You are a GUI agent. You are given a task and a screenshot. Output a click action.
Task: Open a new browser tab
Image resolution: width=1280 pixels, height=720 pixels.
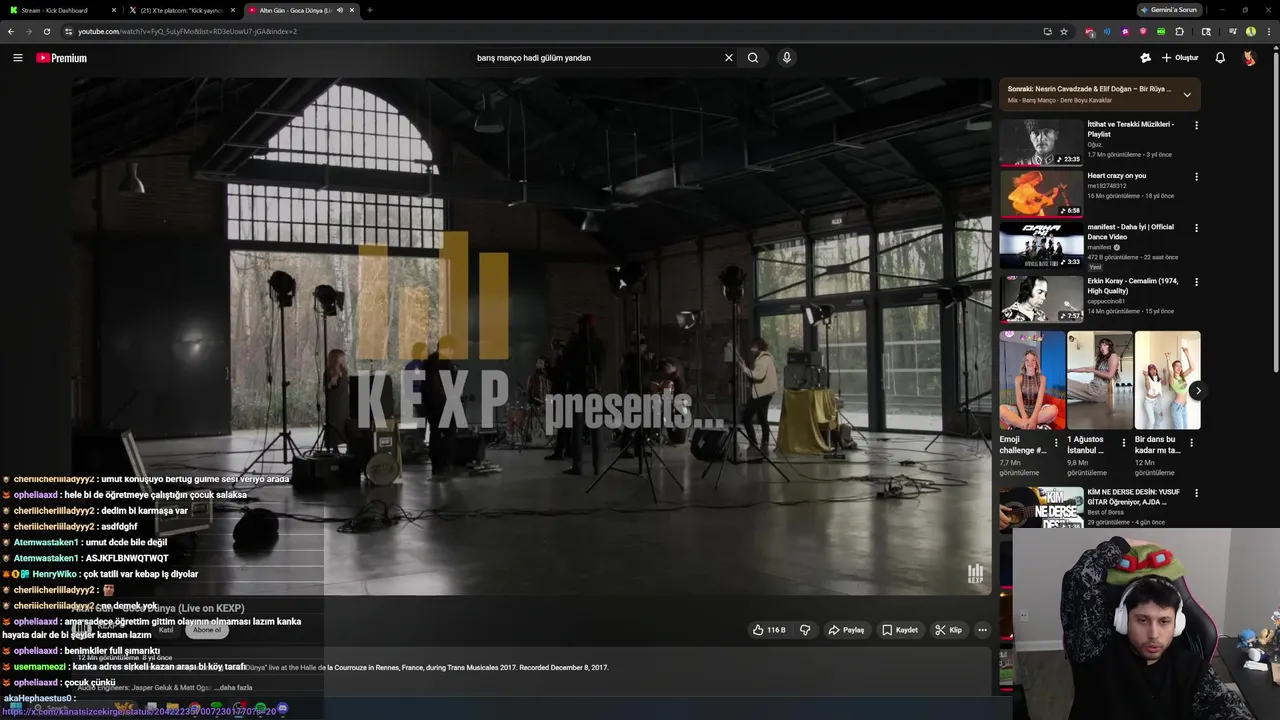click(x=370, y=10)
